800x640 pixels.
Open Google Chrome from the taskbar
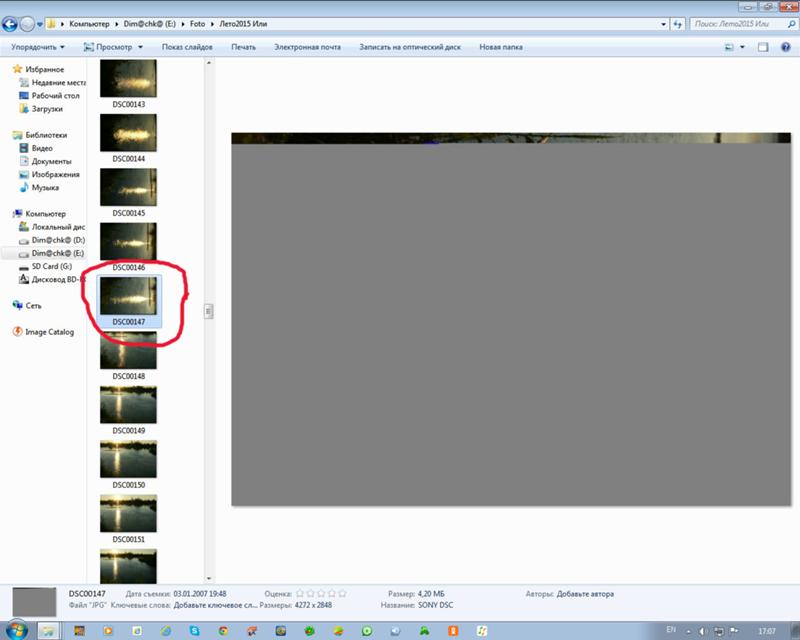(x=223, y=631)
